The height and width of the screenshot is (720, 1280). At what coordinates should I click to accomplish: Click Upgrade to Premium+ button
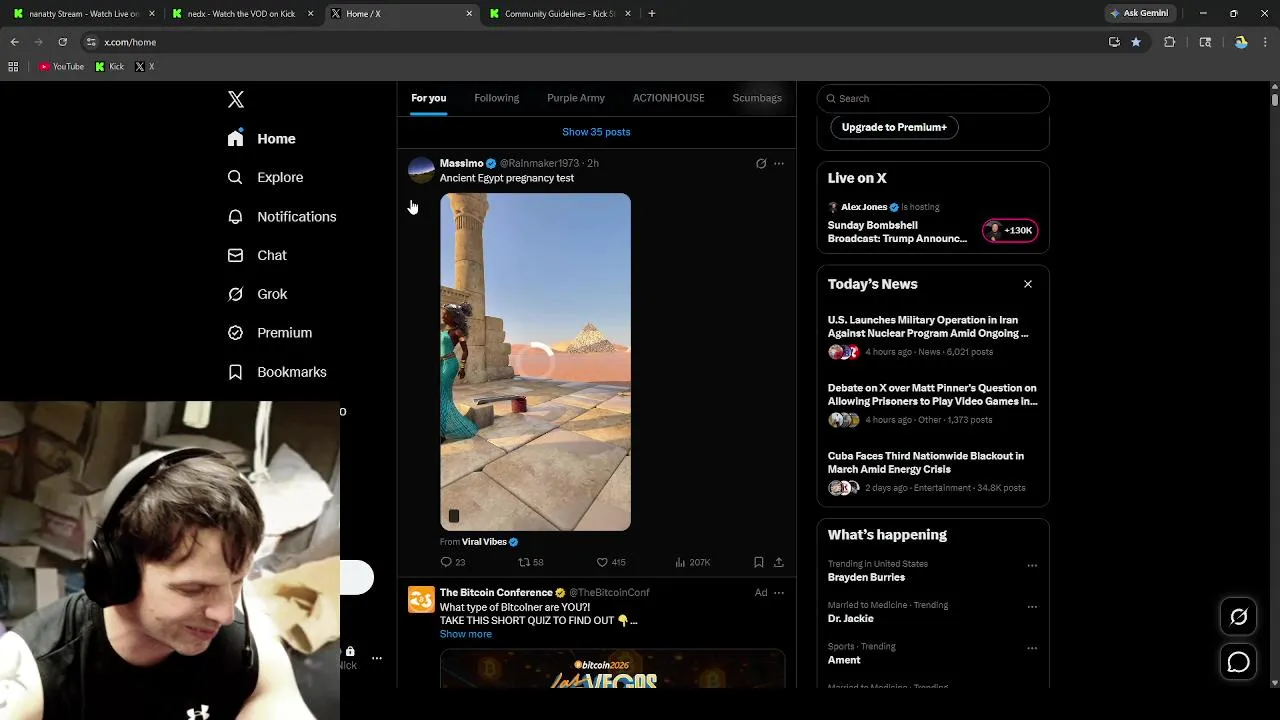894,127
